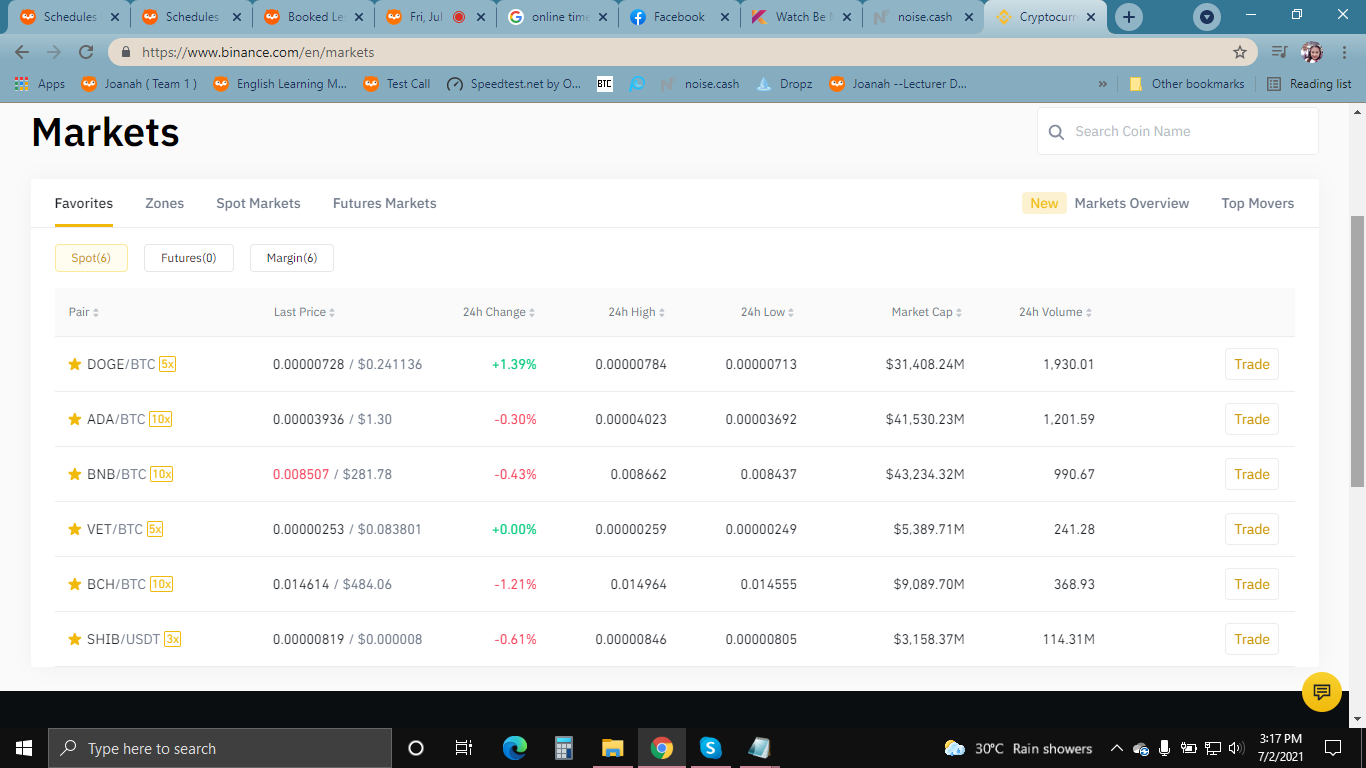Sort by 24h Volume column

[x=1056, y=312]
